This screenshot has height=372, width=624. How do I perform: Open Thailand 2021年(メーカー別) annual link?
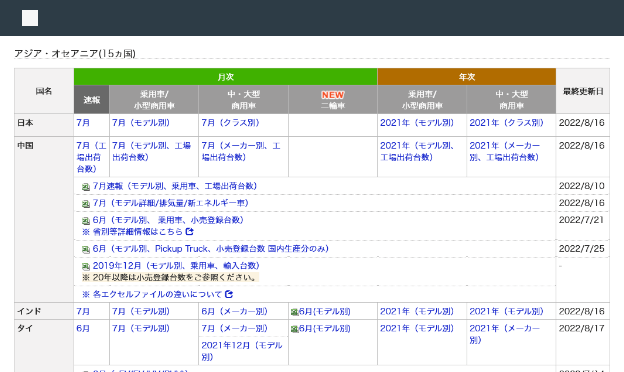tap(505, 334)
